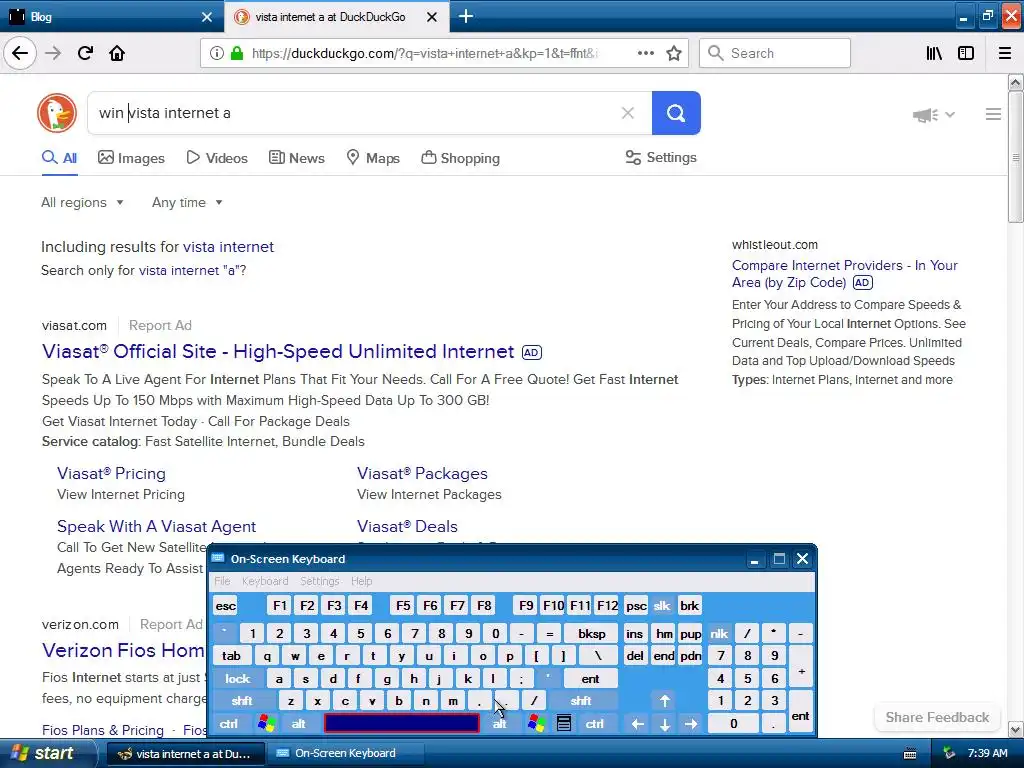Switch to the News results tab
This screenshot has height=768, width=1024.
(297, 158)
